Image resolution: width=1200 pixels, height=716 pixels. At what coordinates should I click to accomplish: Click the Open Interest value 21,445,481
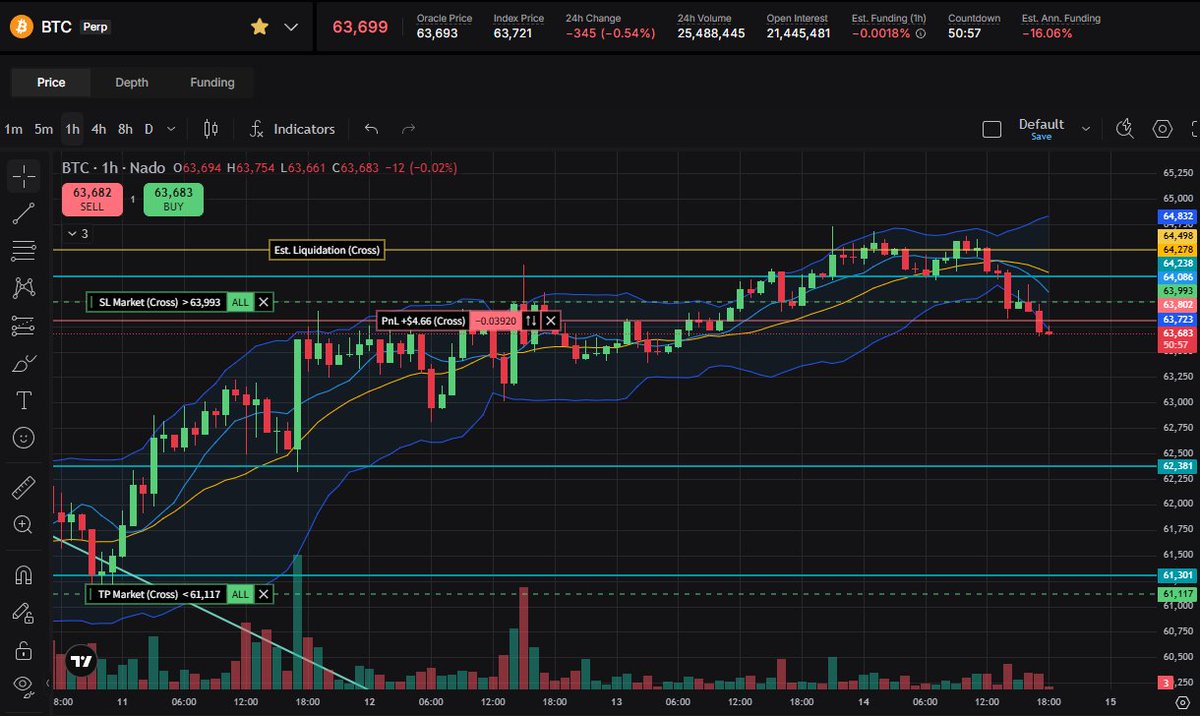tap(799, 33)
